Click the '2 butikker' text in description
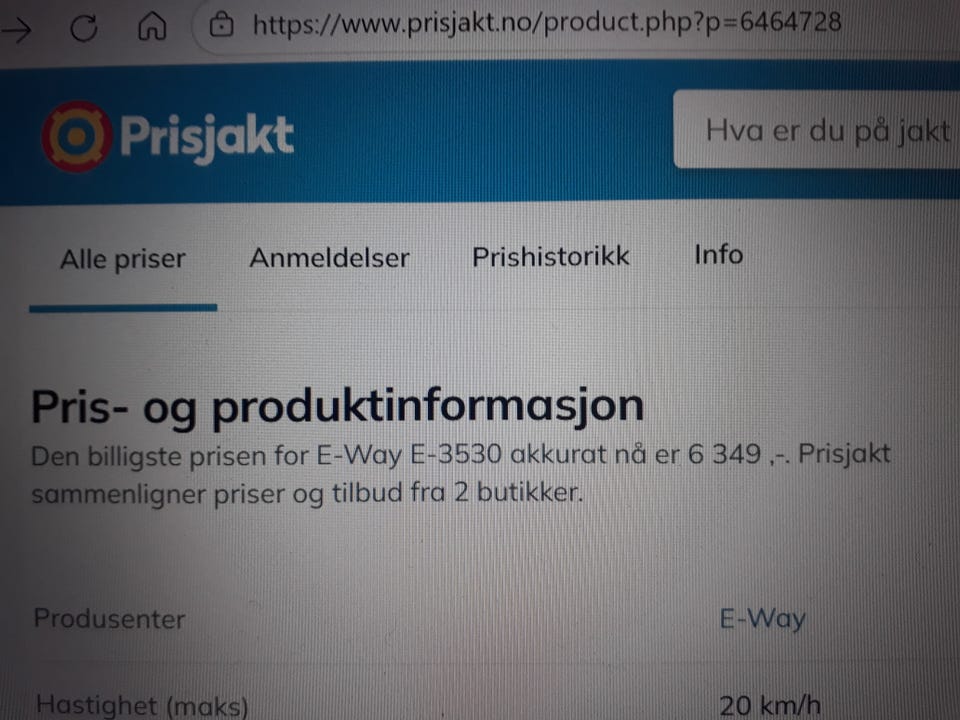Screen dimensions: 960x720 (518, 492)
